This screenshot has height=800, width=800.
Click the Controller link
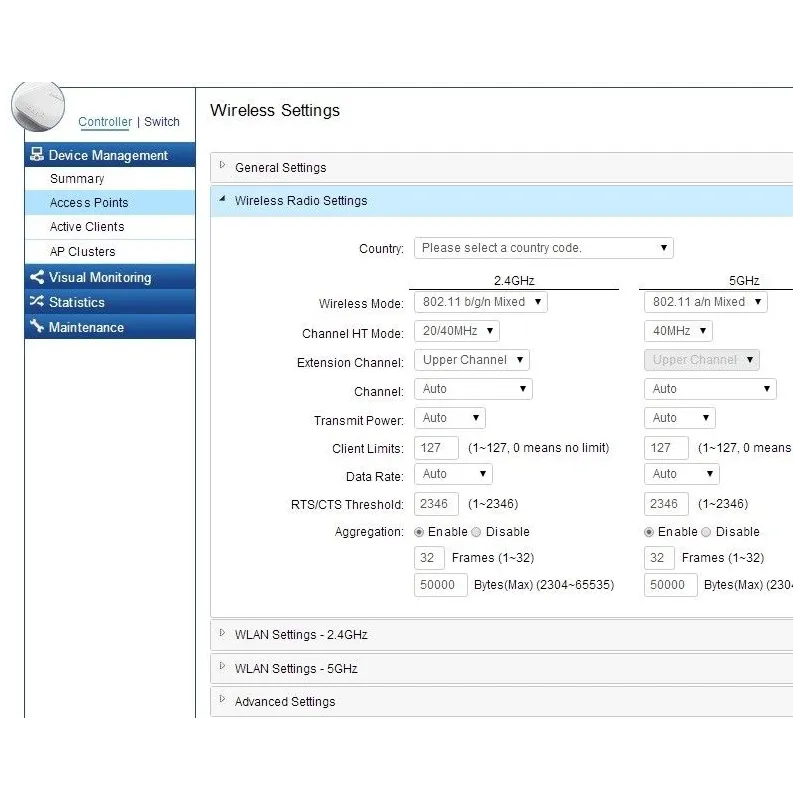tap(105, 122)
